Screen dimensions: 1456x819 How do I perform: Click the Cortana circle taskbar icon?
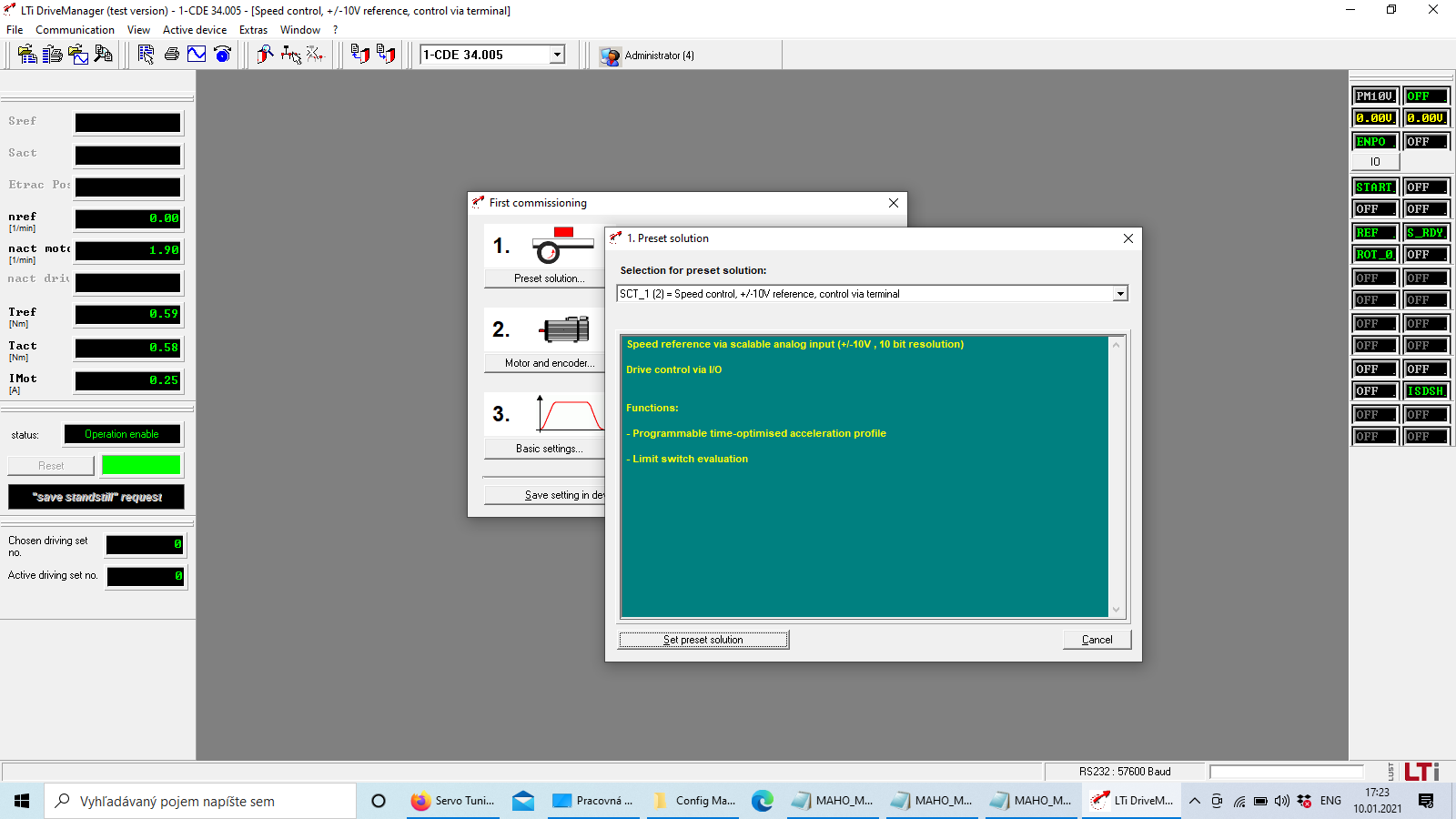point(379,801)
